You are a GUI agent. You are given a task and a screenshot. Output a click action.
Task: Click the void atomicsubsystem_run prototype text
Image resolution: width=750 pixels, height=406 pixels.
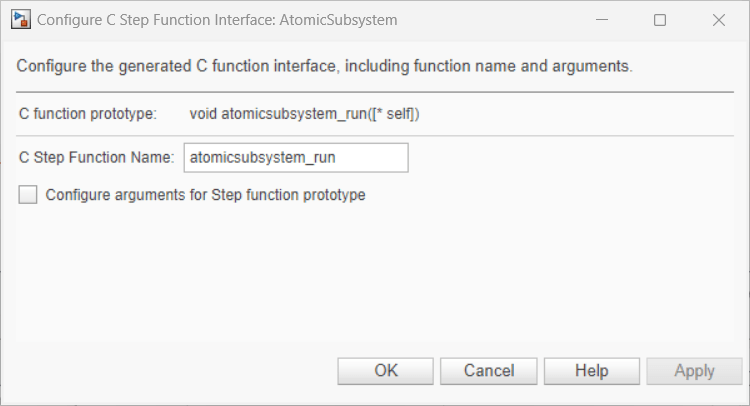click(x=304, y=114)
